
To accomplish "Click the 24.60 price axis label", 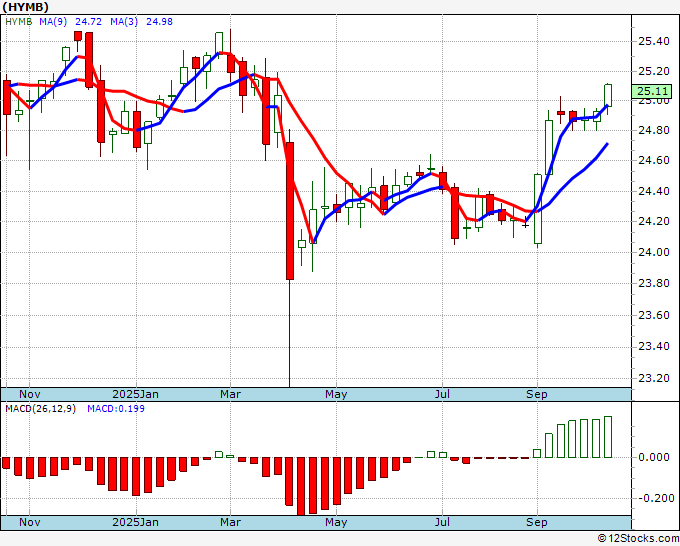I will [654, 160].
